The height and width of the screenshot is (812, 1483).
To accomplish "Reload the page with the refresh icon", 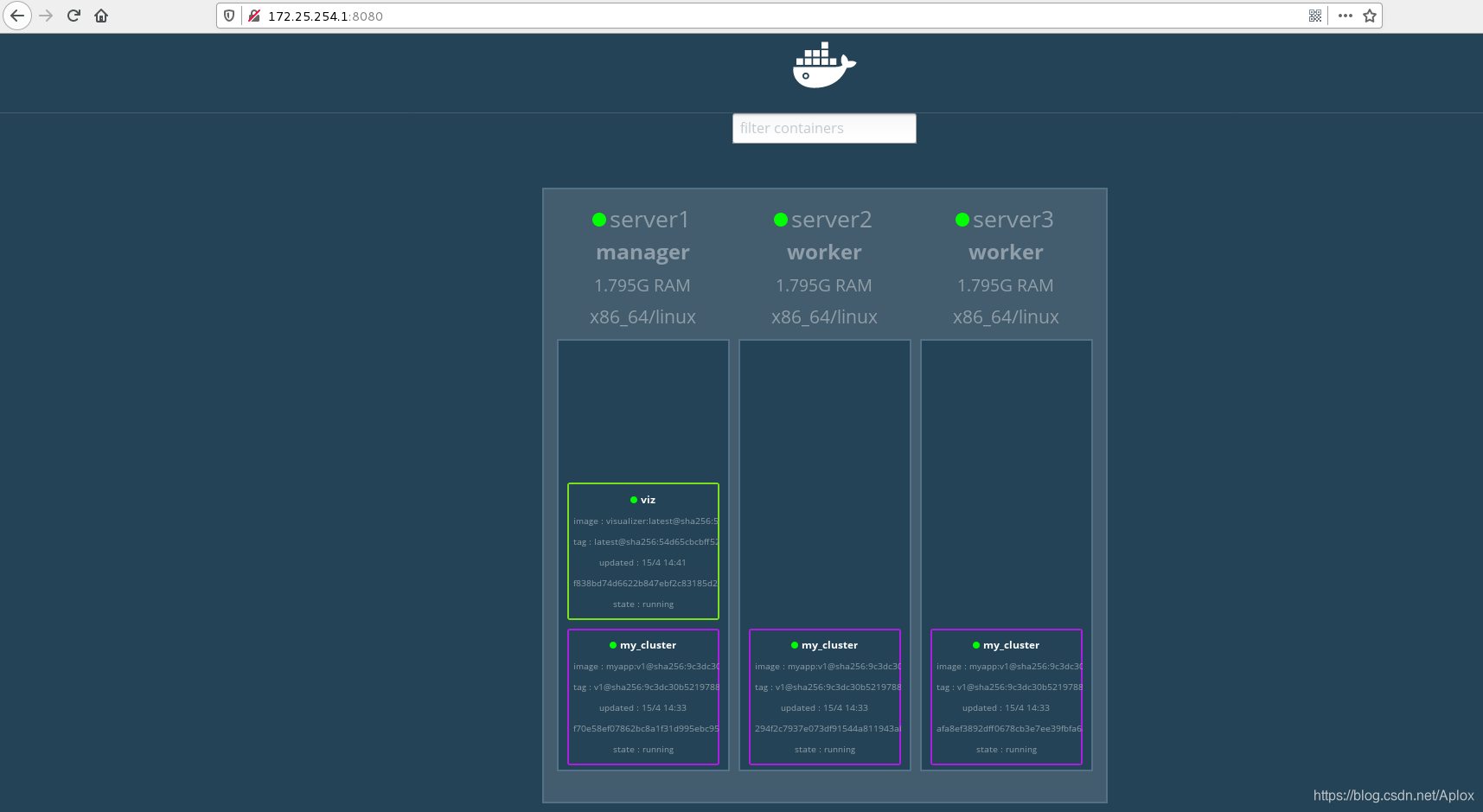I will point(74,16).
